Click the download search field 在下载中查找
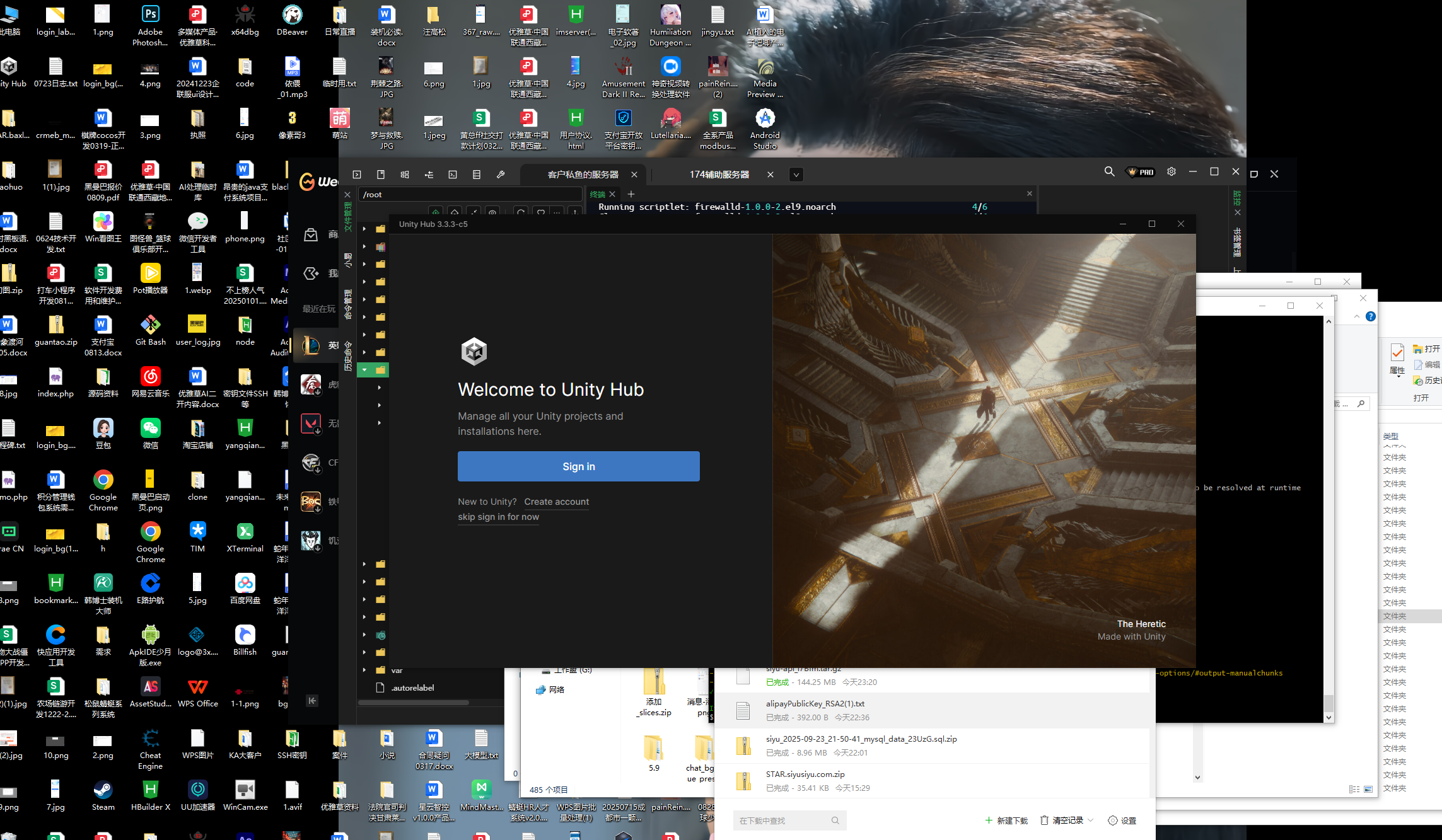Screen dimensions: 1442x840 click(789, 820)
